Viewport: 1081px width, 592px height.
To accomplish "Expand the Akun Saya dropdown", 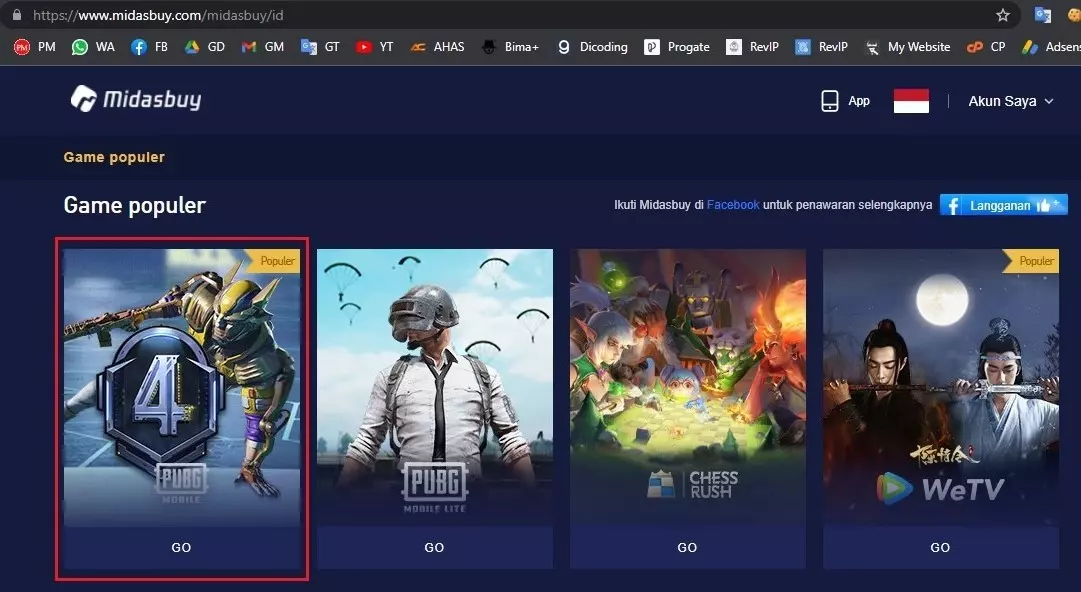I will click(x=1011, y=101).
